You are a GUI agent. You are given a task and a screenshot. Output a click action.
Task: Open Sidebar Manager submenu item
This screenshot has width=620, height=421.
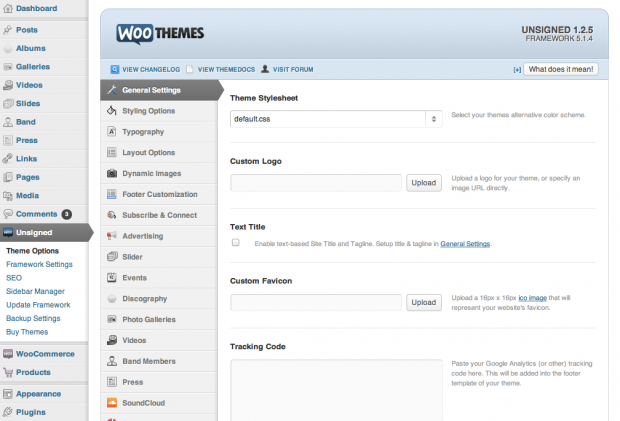coord(35,291)
